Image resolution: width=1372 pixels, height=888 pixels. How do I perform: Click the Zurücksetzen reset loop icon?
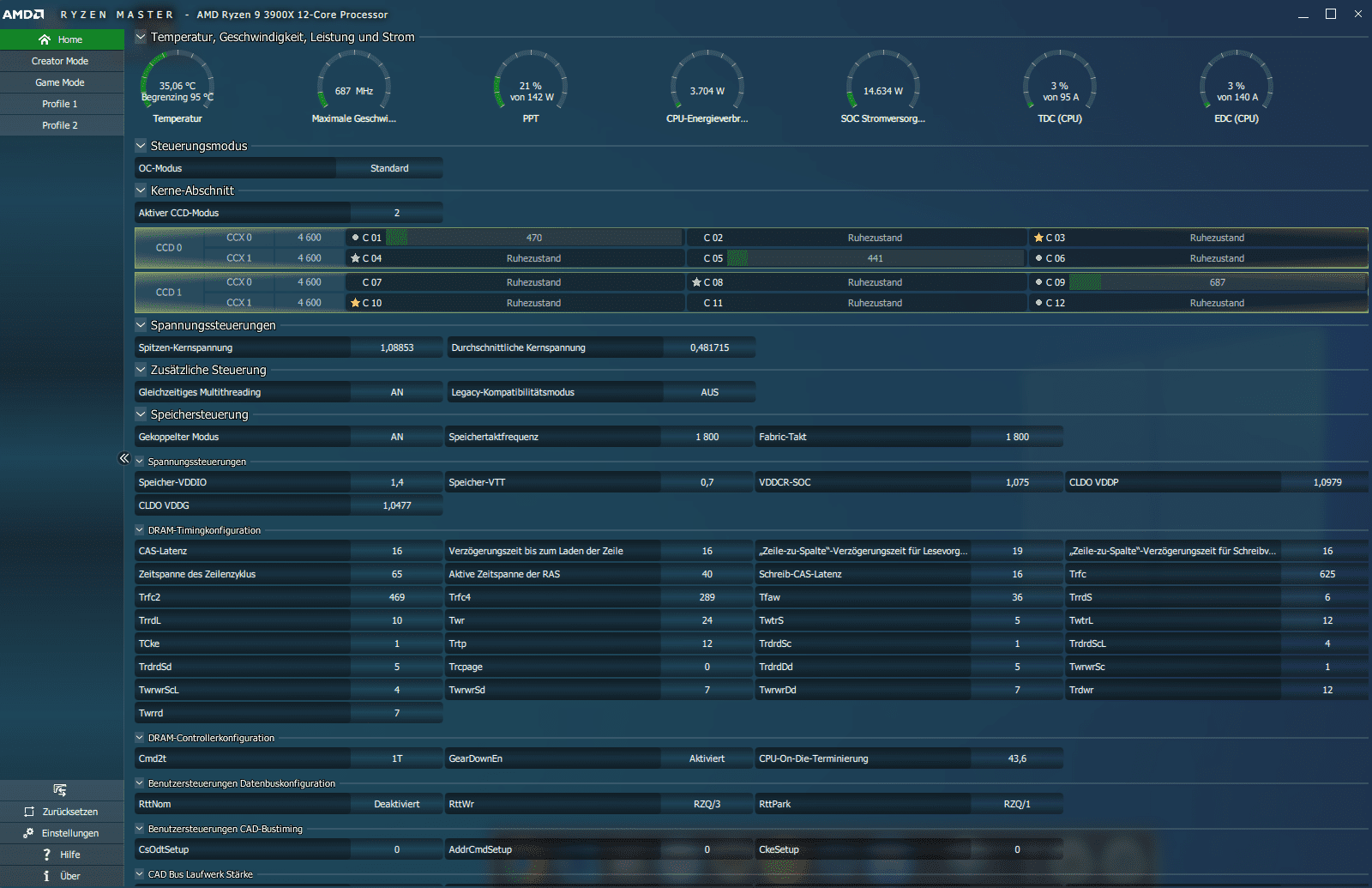click(29, 812)
